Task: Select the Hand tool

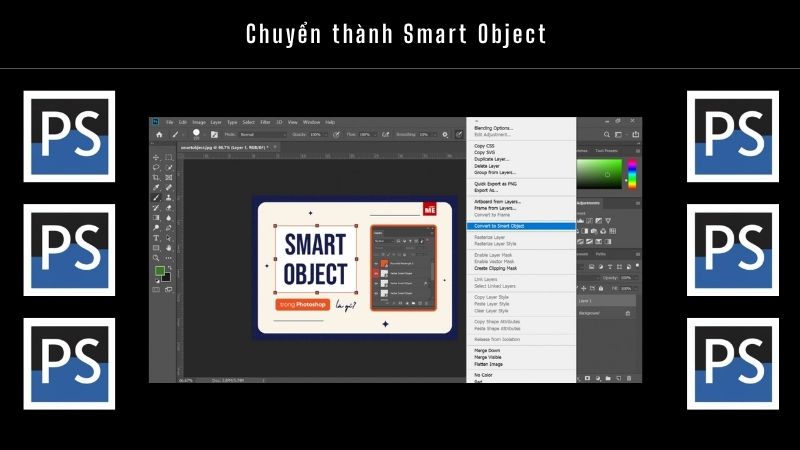Action: [x=168, y=248]
